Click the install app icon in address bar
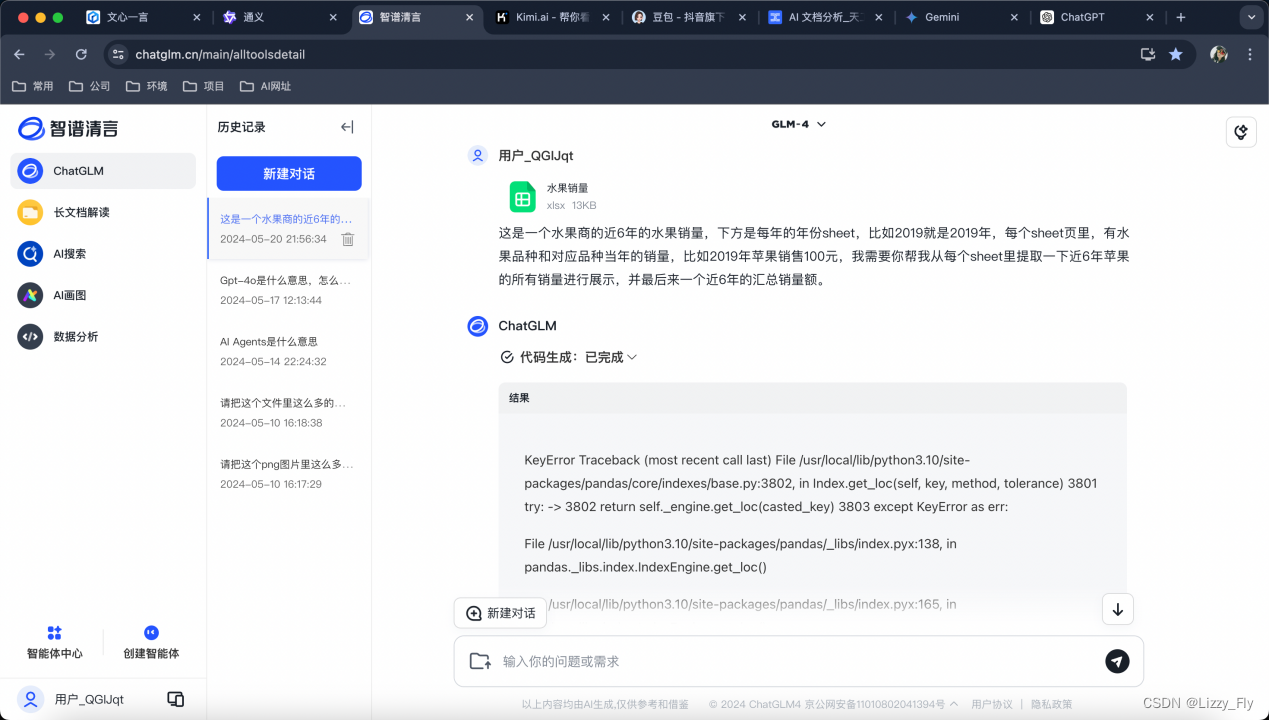The height and width of the screenshot is (720, 1269). pyautogui.click(x=1147, y=54)
